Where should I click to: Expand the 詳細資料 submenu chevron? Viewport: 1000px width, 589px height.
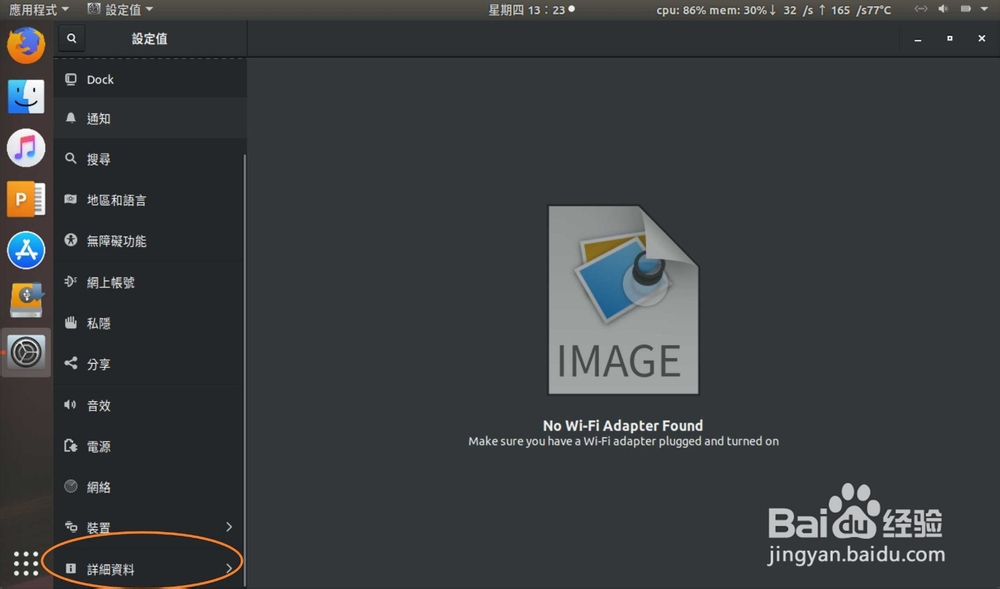[229, 568]
